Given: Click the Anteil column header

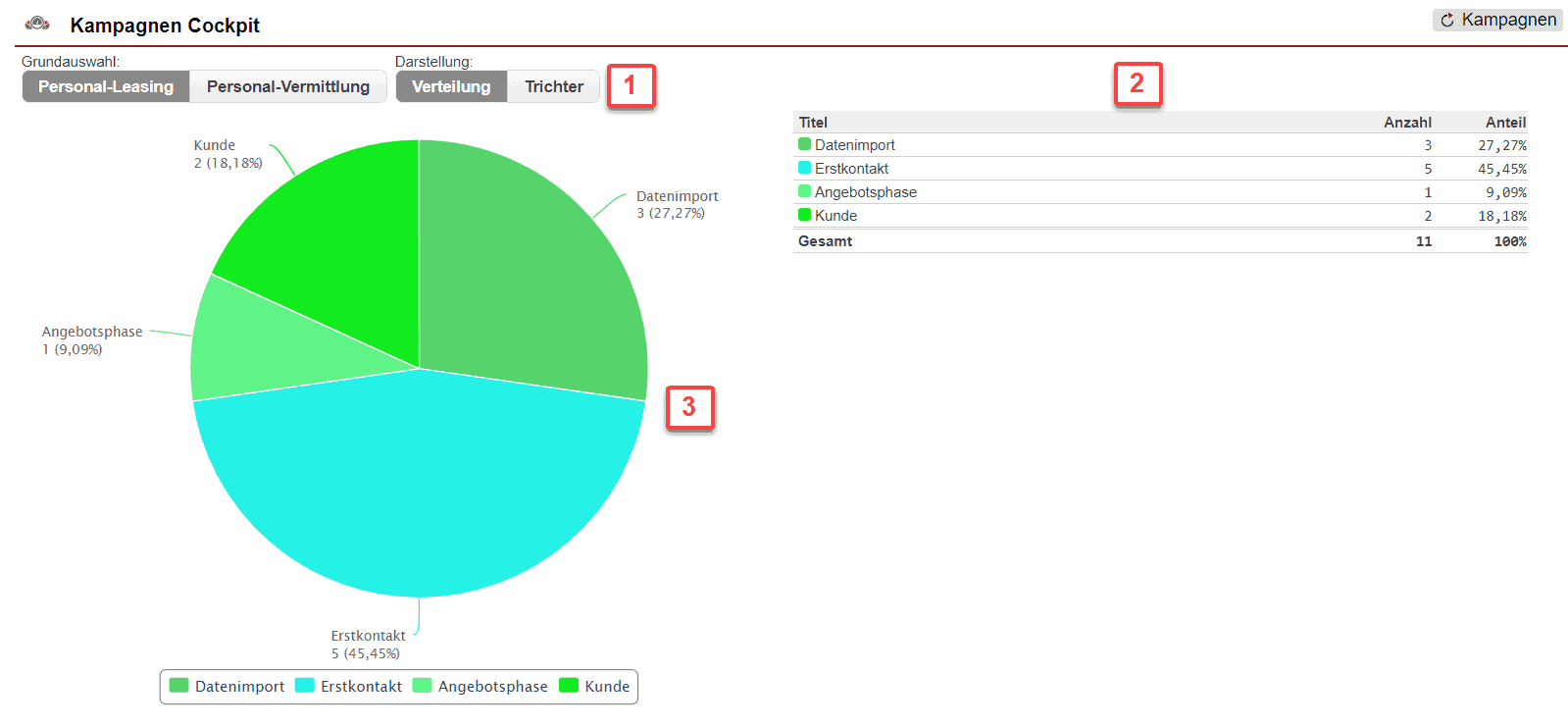Looking at the screenshot, I should [x=1505, y=123].
